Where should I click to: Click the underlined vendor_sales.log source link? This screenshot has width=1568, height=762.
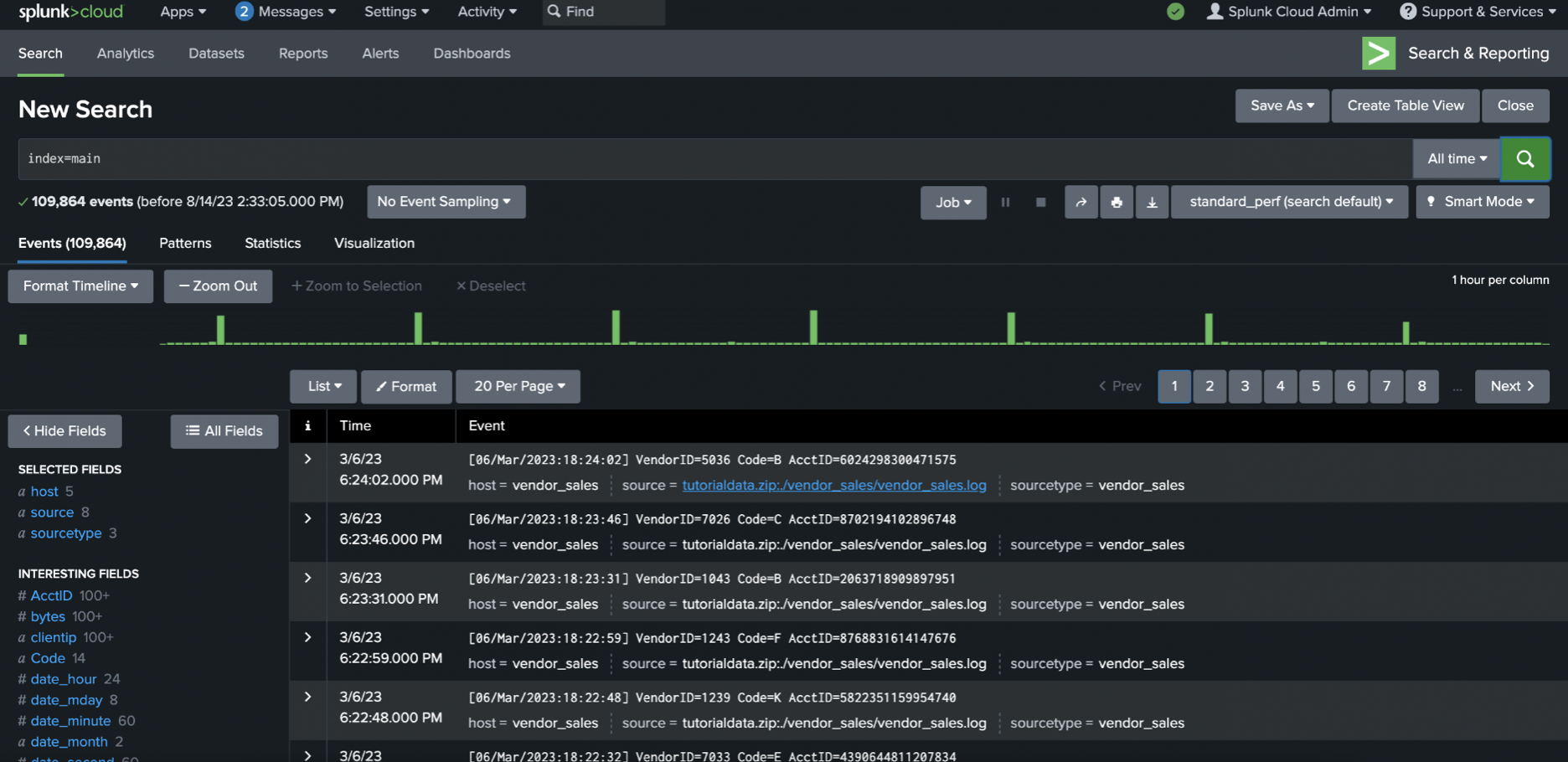[x=834, y=486]
